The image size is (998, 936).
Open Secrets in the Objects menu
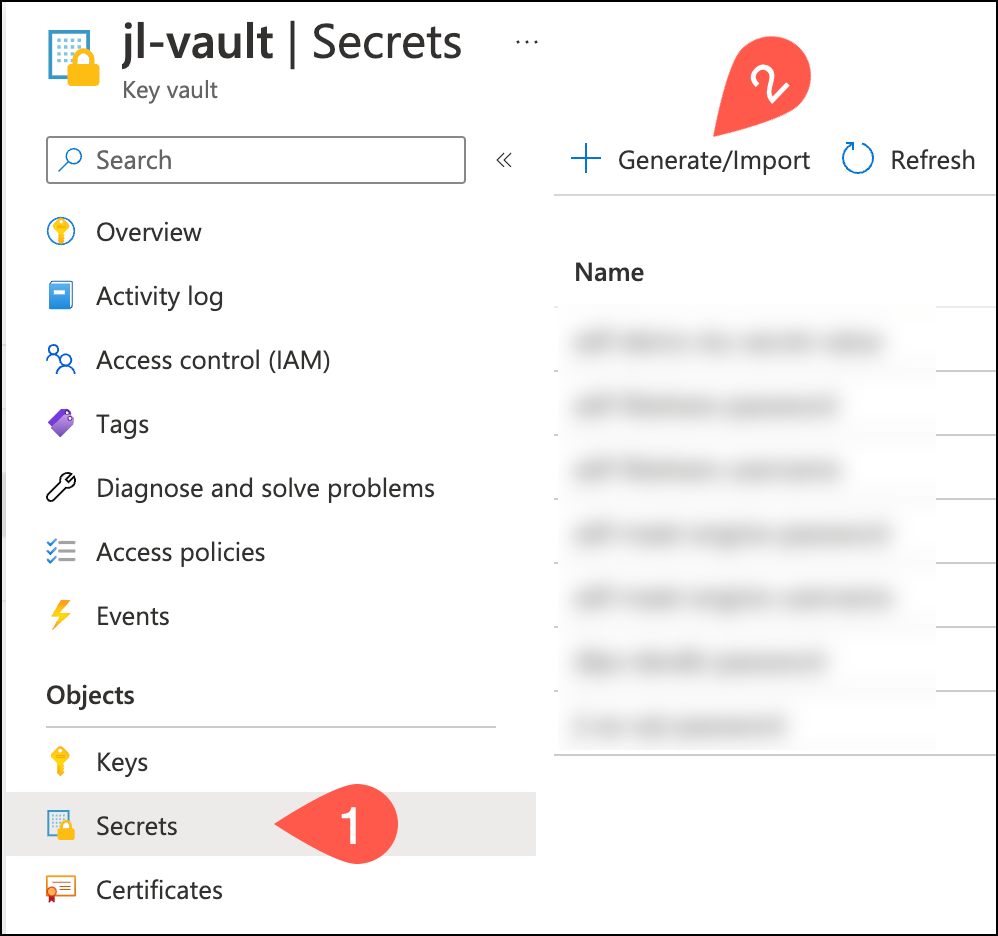(x=136, y=826)
